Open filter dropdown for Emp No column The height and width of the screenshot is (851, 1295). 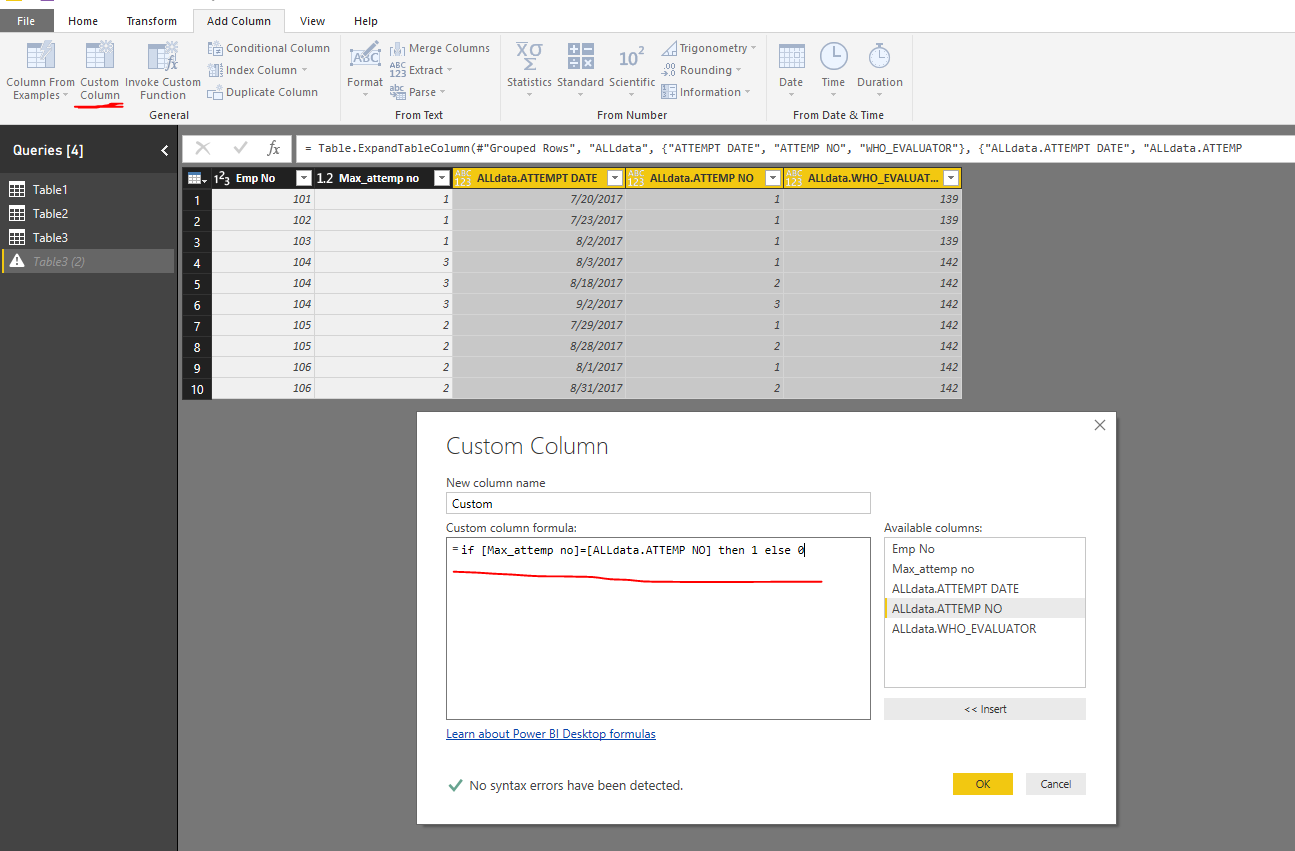coord(304,178)
